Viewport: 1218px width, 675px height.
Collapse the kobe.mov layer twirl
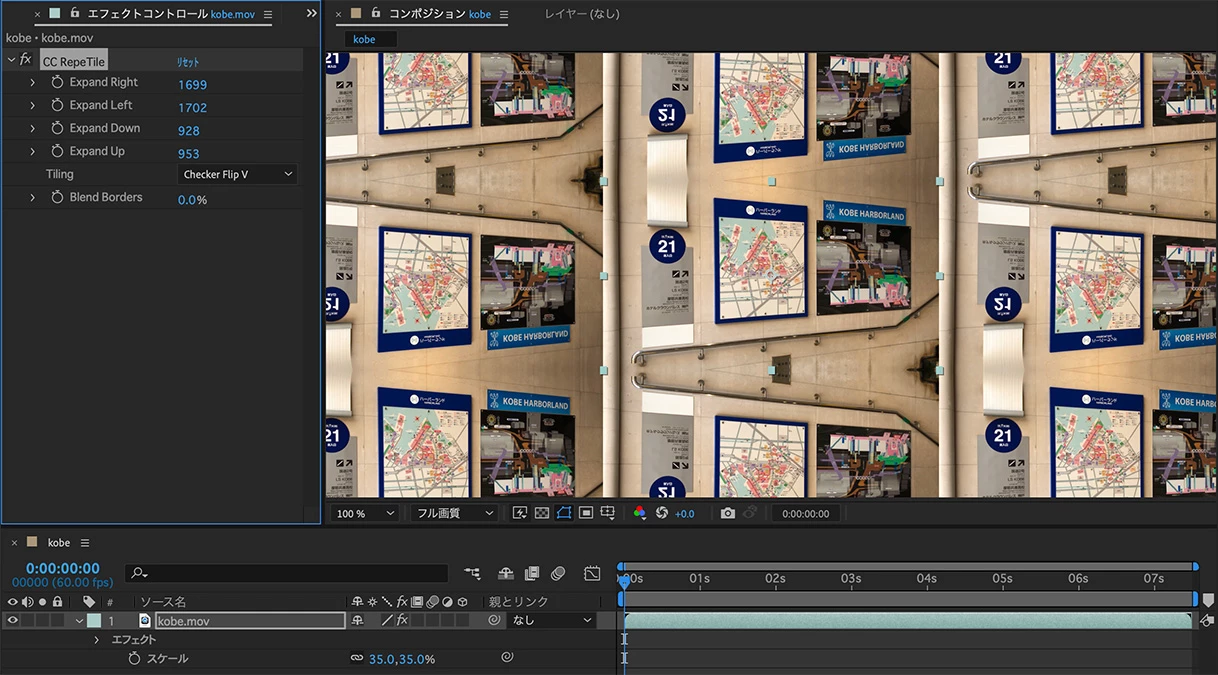79,621
